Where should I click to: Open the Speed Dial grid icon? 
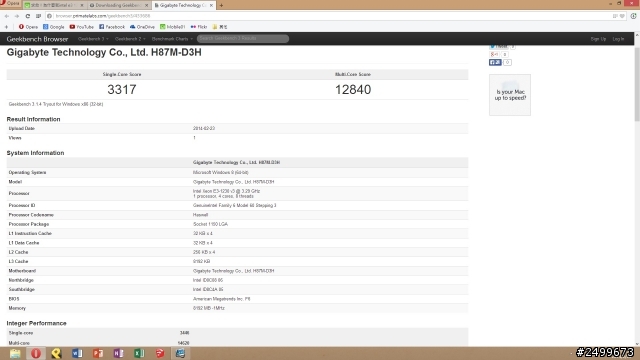pos(38,16)
